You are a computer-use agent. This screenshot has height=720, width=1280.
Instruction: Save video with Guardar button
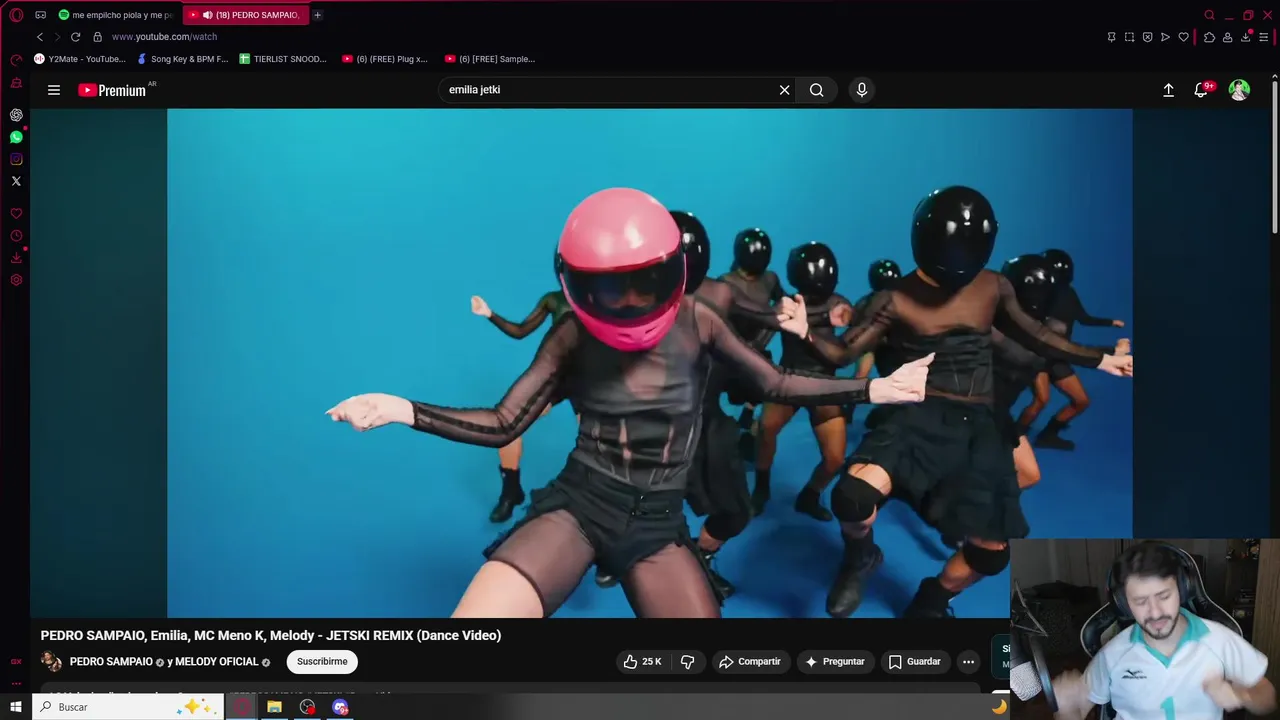pos(915,662)
